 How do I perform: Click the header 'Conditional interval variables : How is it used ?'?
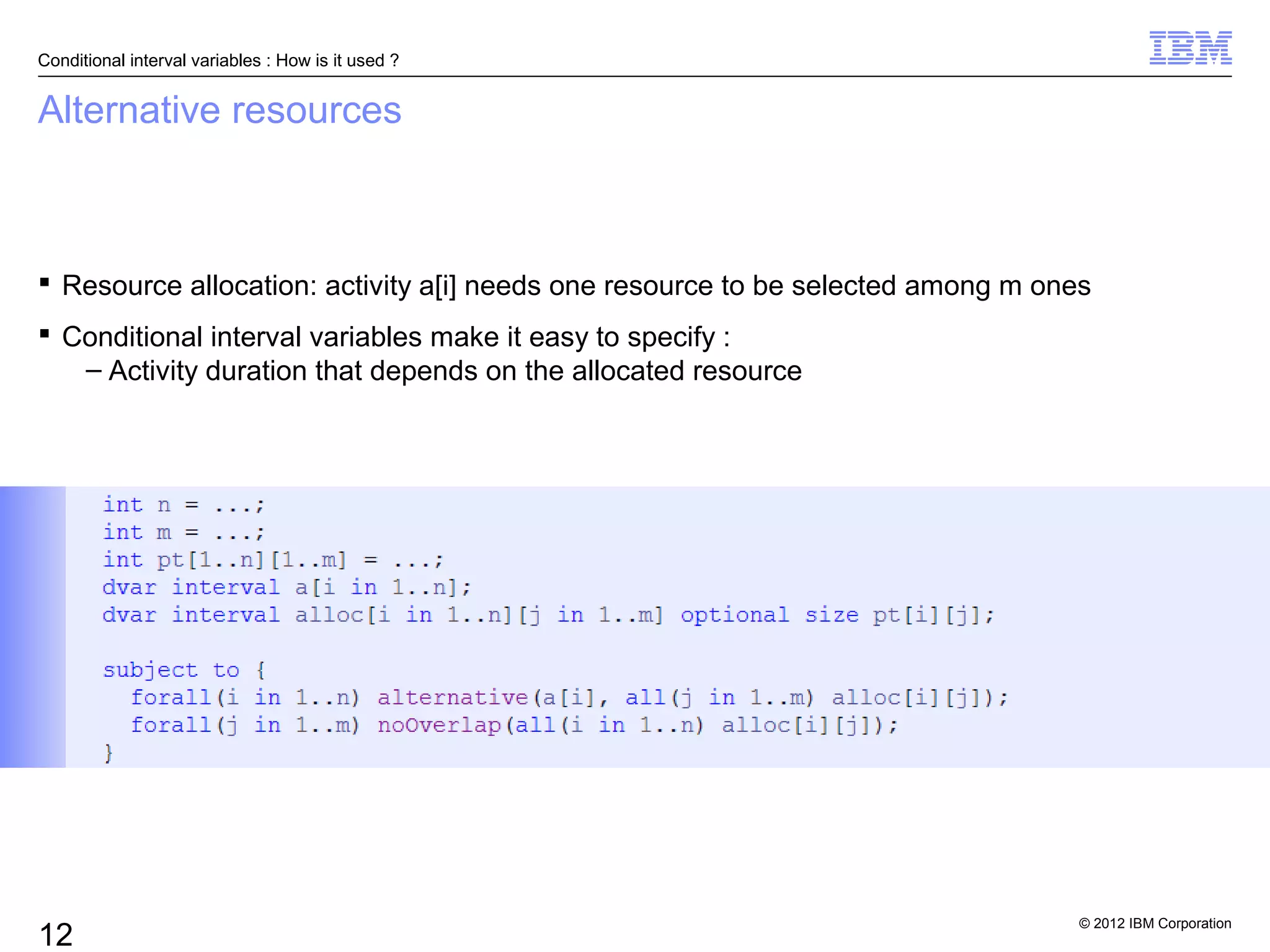click(218, 60)
